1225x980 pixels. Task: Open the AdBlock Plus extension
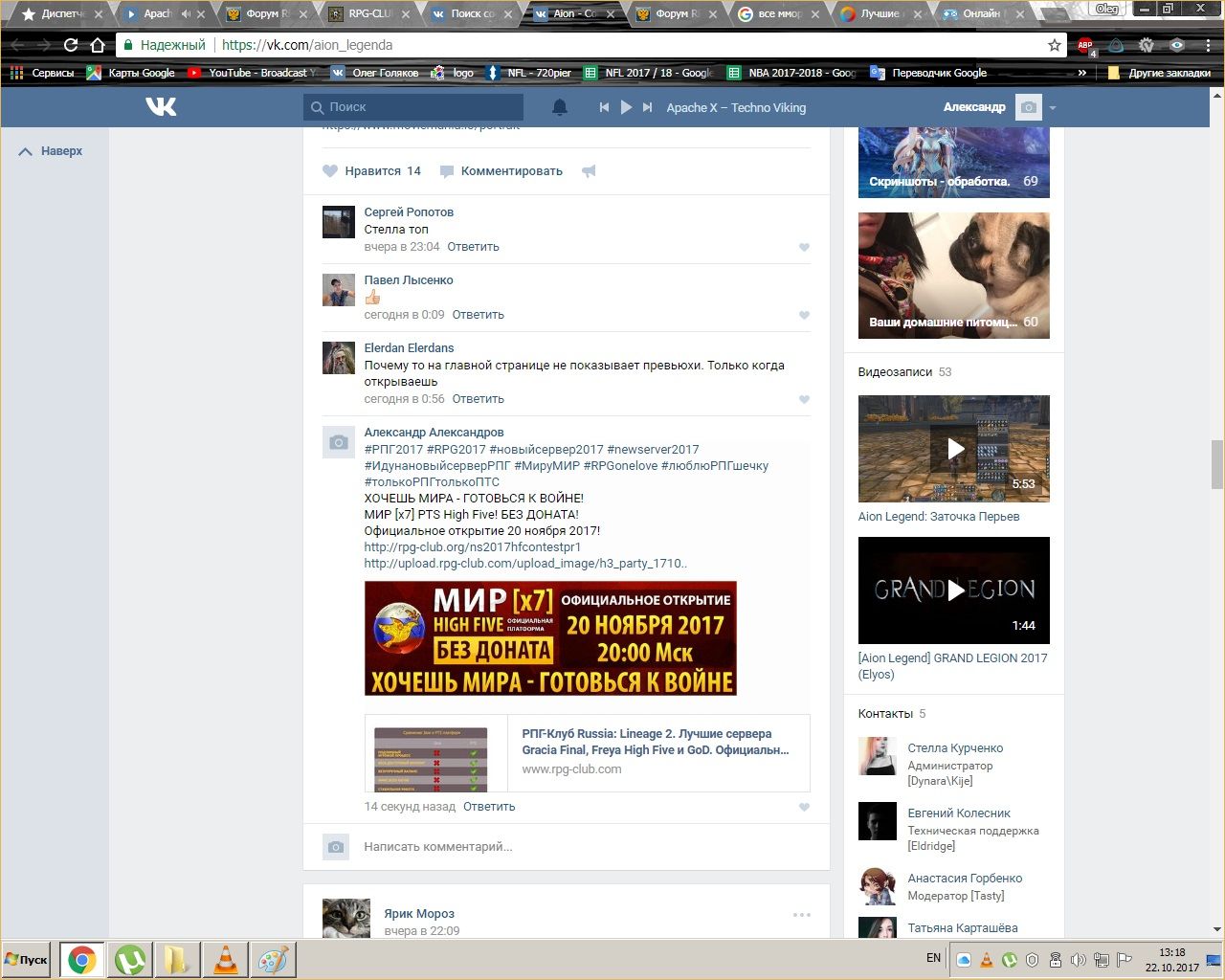pos(1085,45)
